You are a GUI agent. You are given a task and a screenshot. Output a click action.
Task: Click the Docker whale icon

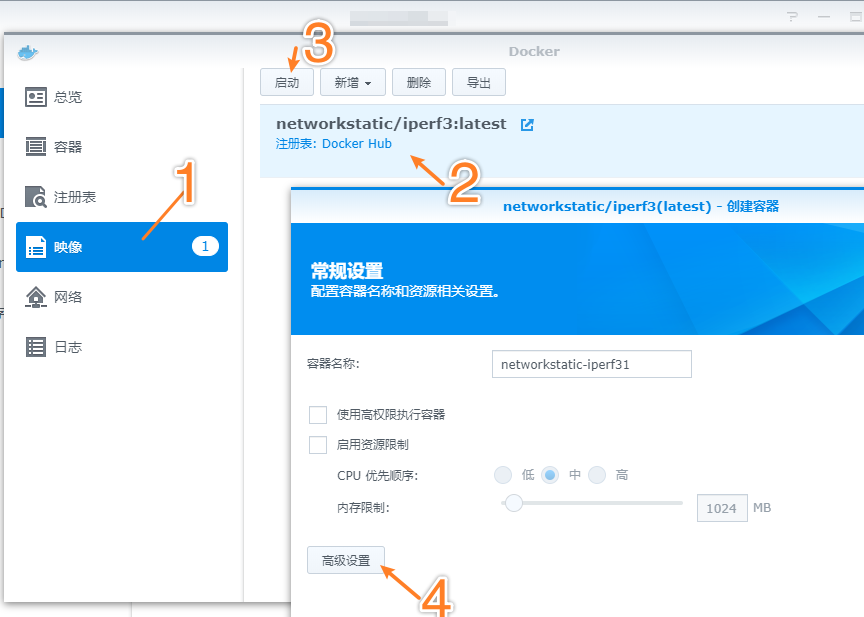[28, 52]
